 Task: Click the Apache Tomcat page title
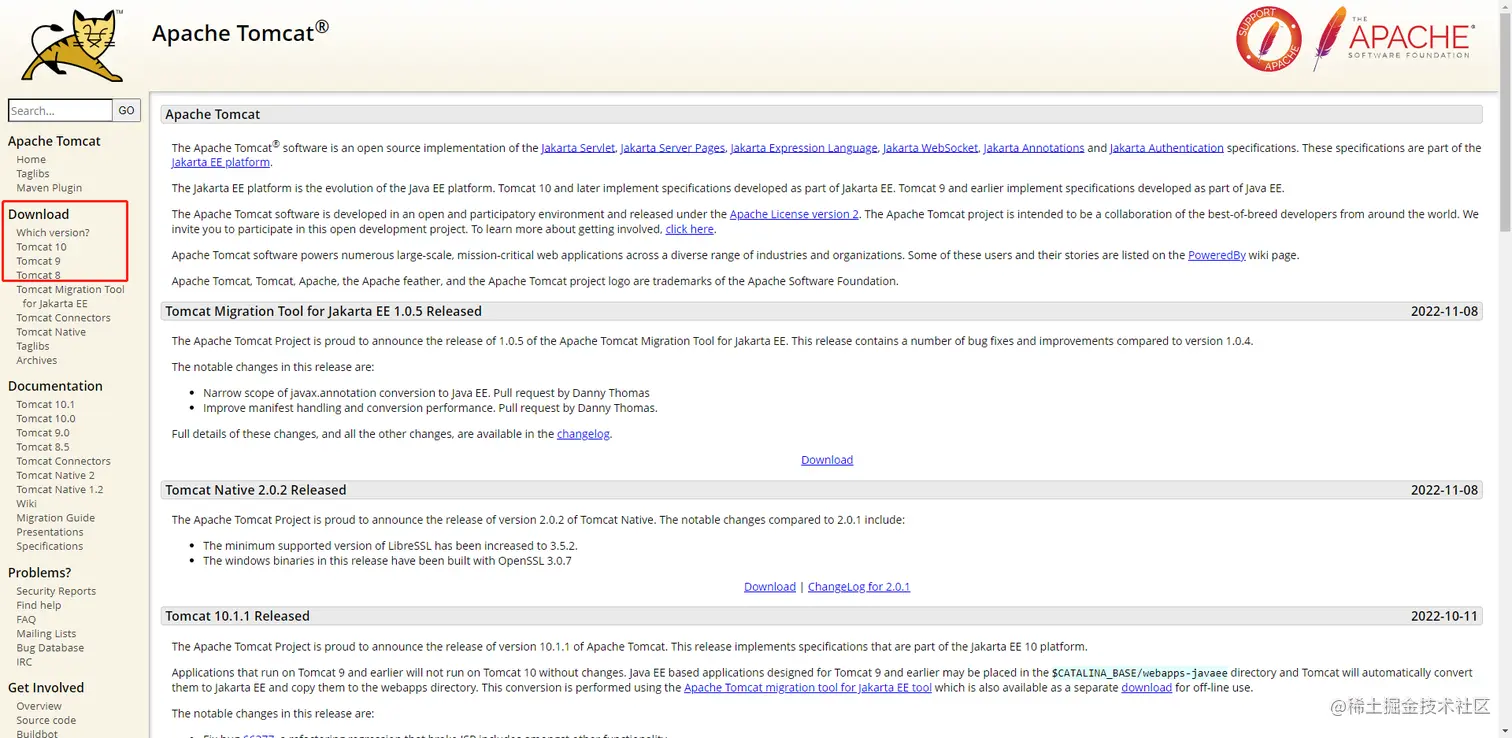click(240, 32)
